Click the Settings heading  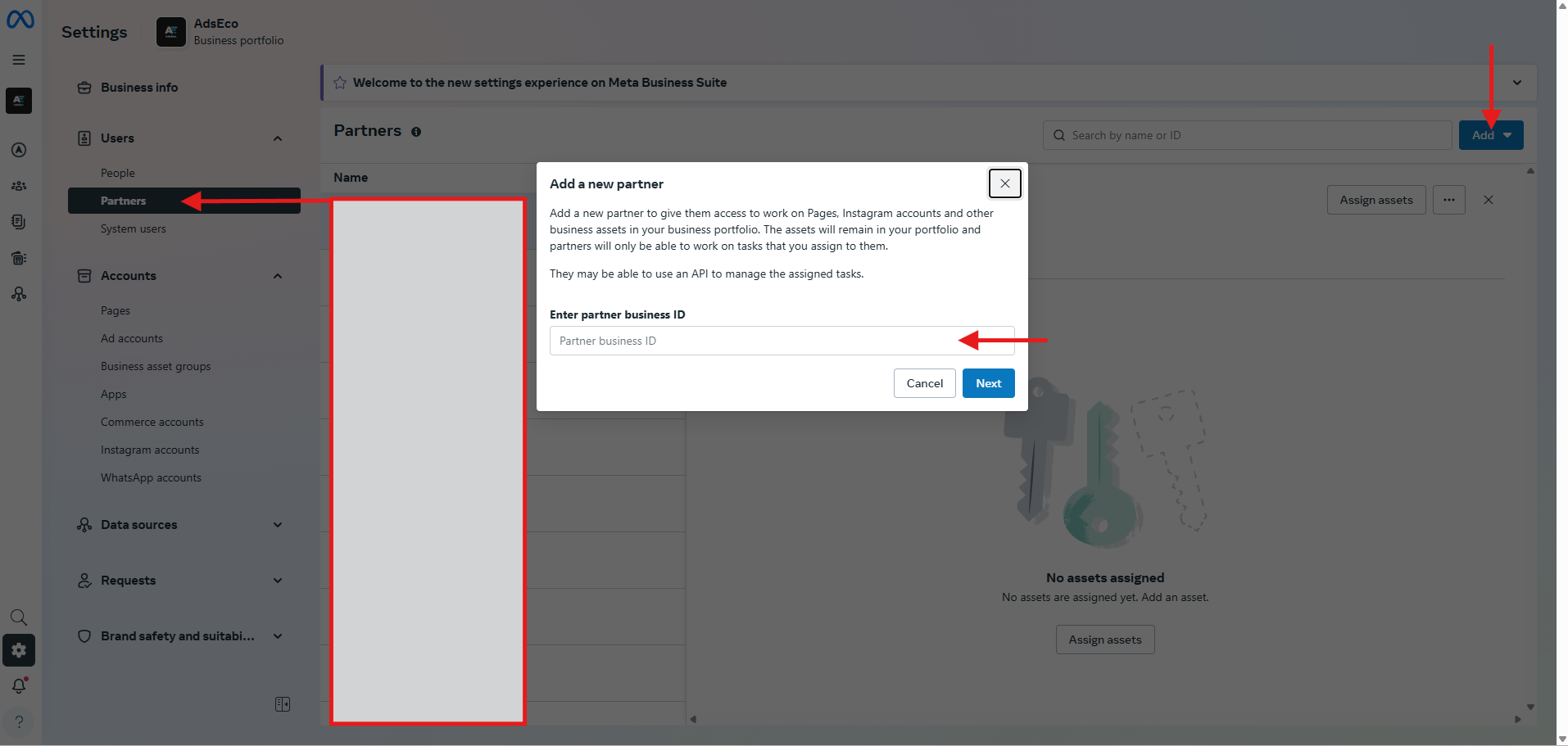(x=94, y=32)
